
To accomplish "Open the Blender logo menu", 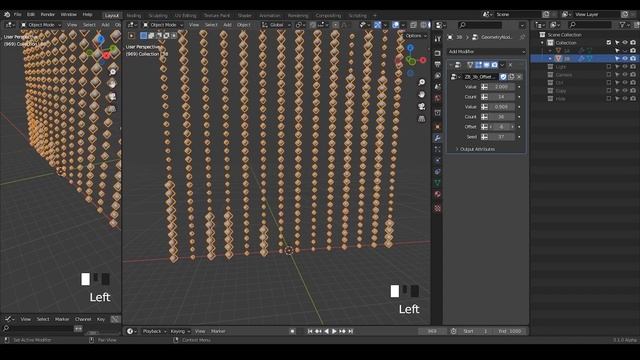I will pyautogui.click(x=7, y=14).
